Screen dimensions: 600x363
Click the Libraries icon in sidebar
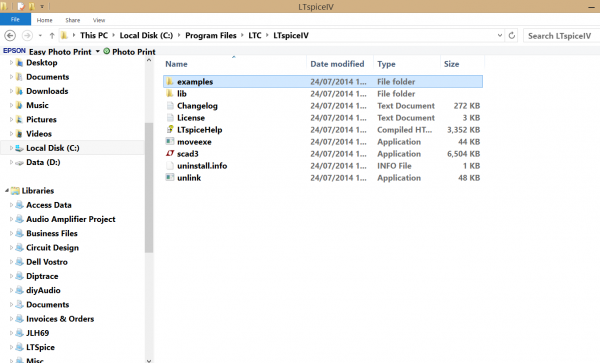click(15, 190)
